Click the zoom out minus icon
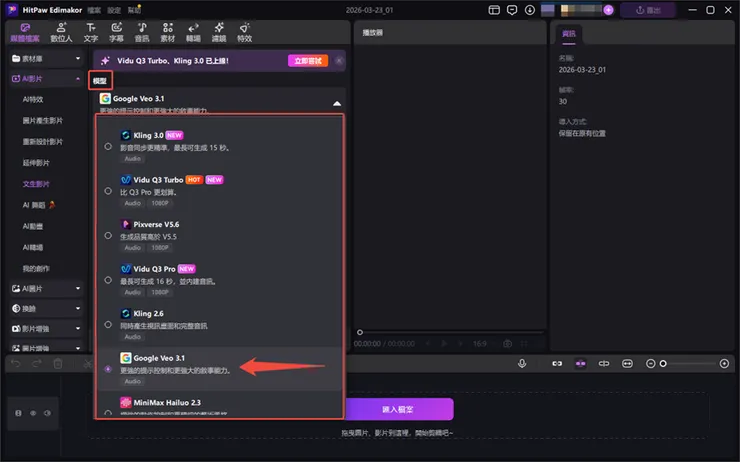The image size is (740, 462). [650, 363]
